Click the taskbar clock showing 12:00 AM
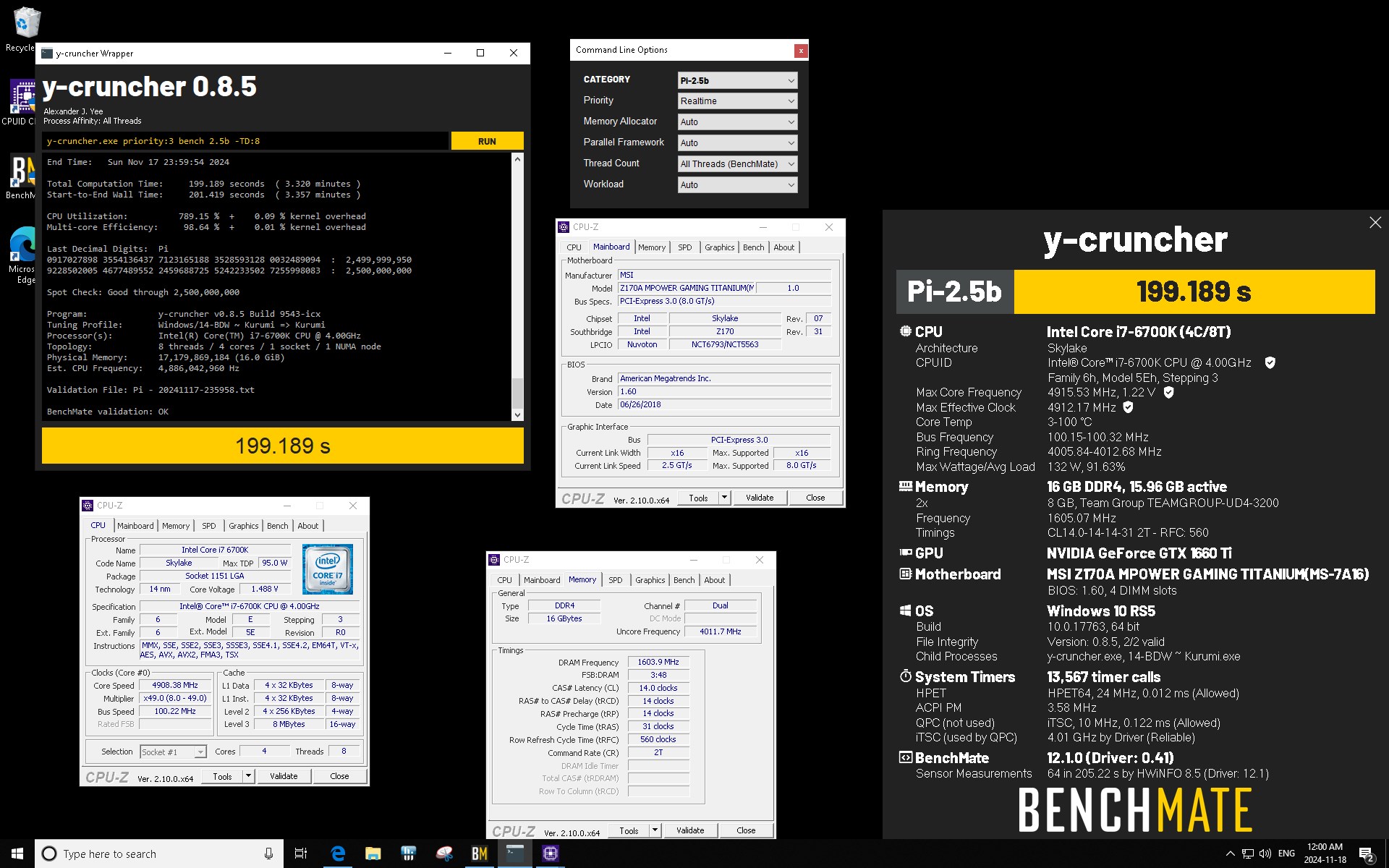 point(1325,854)
